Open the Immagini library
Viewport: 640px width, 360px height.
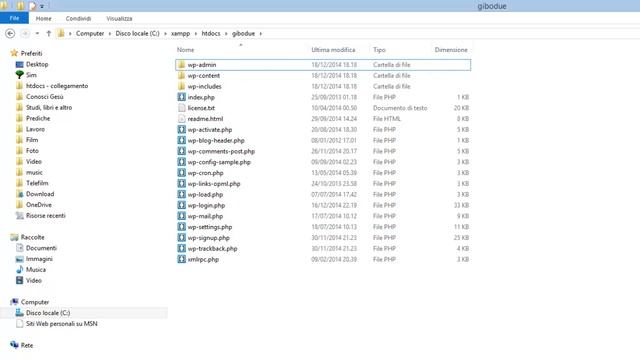[39, 259]
